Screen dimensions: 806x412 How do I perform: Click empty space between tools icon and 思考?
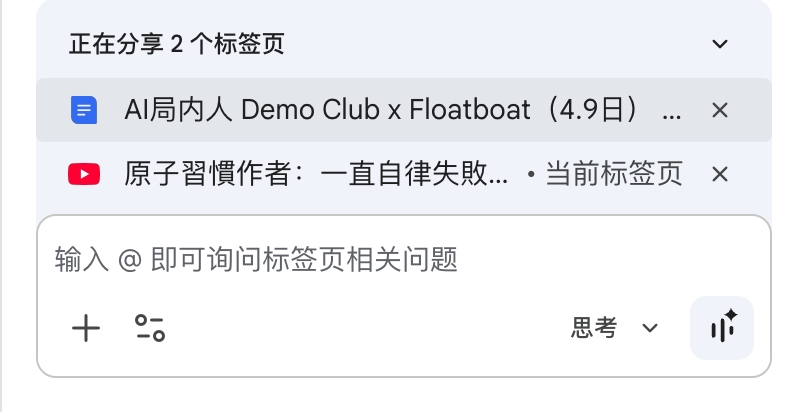pyautogui.click(x=360, y=328)
